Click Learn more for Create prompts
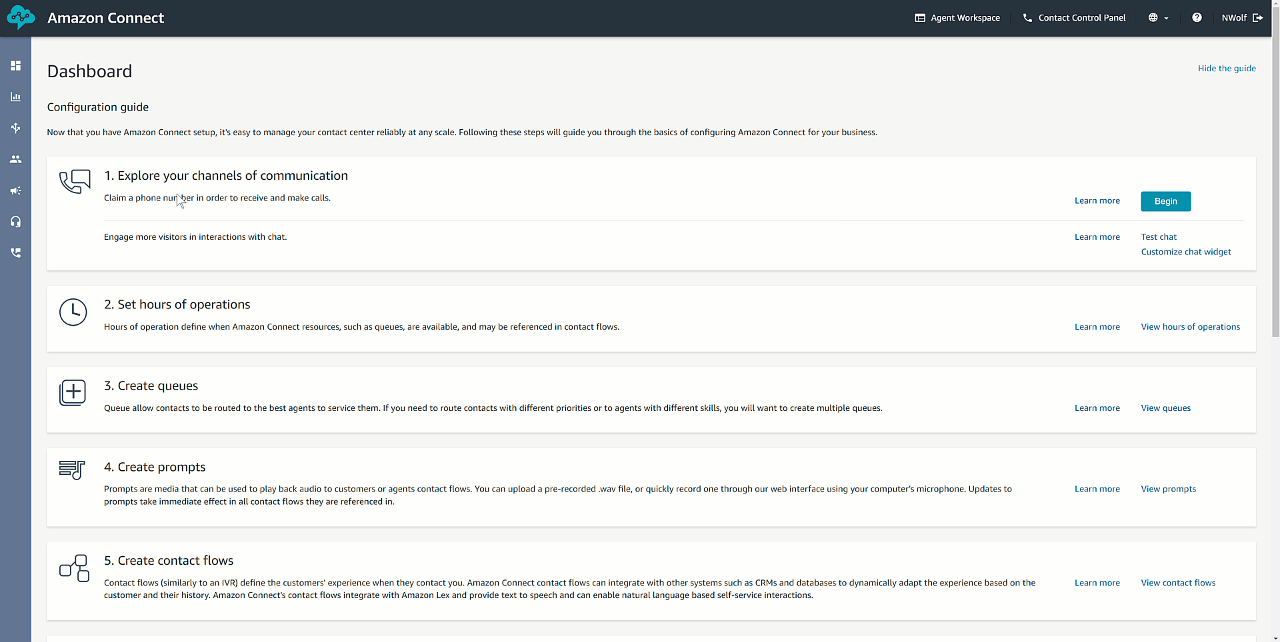Image resolution: width=1280 pixels, height=642 pixels. (1097, 489)
